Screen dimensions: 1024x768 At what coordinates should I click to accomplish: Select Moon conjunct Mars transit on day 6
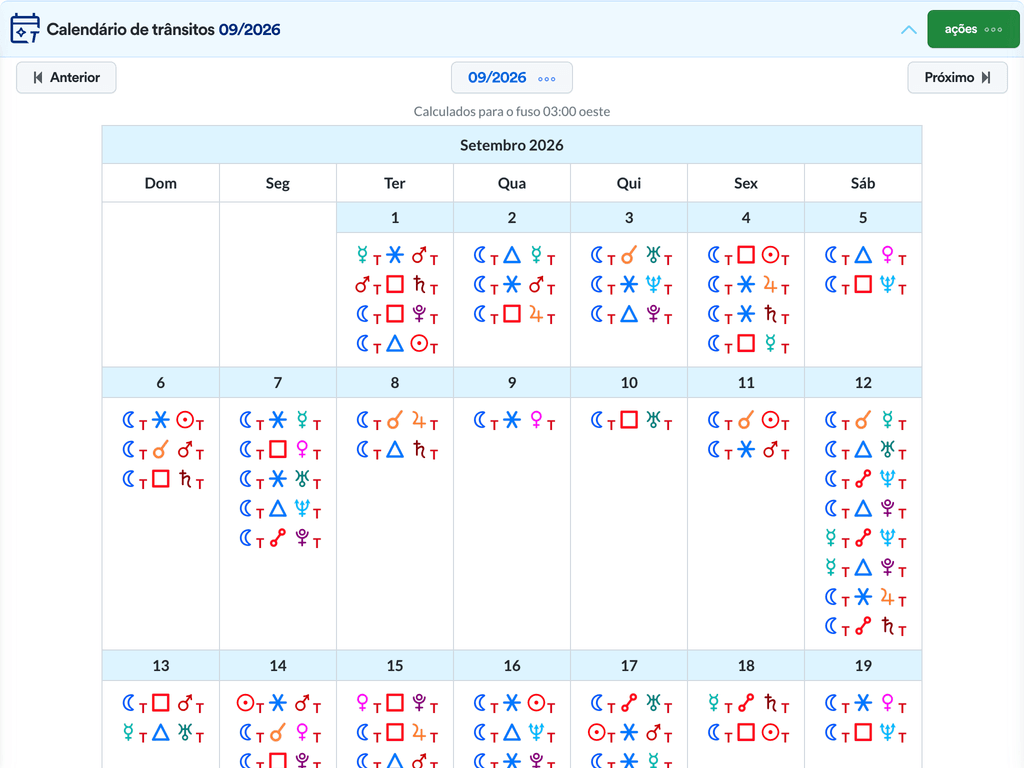point(163,450)
